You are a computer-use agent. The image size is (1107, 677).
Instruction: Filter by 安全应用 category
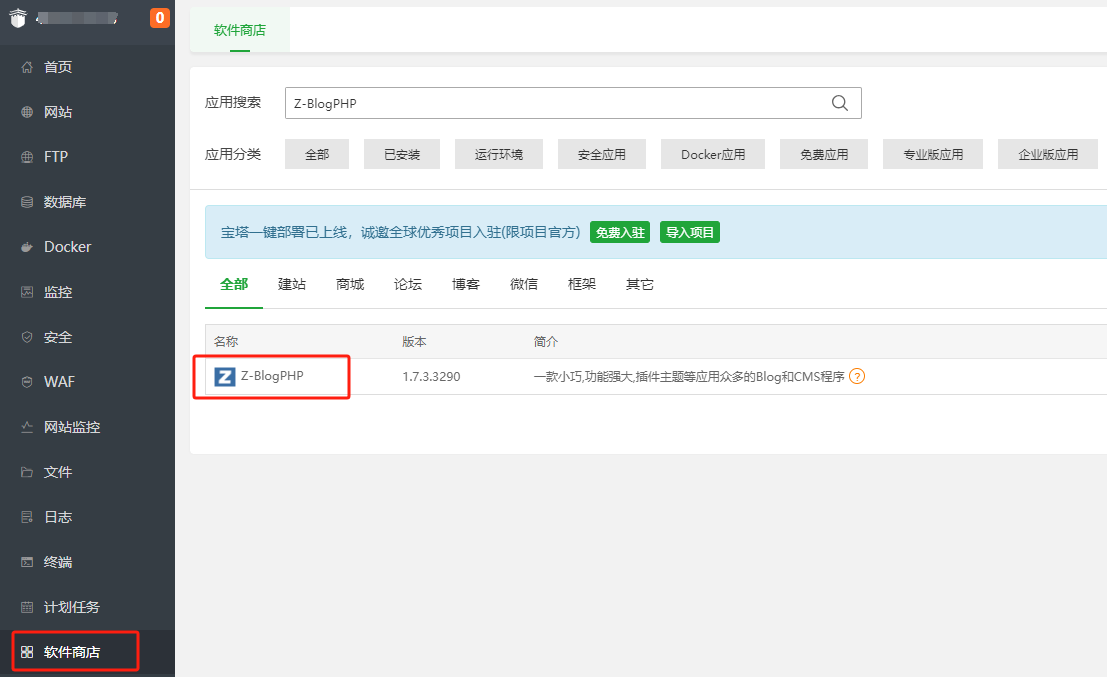[x=602, y=155]
